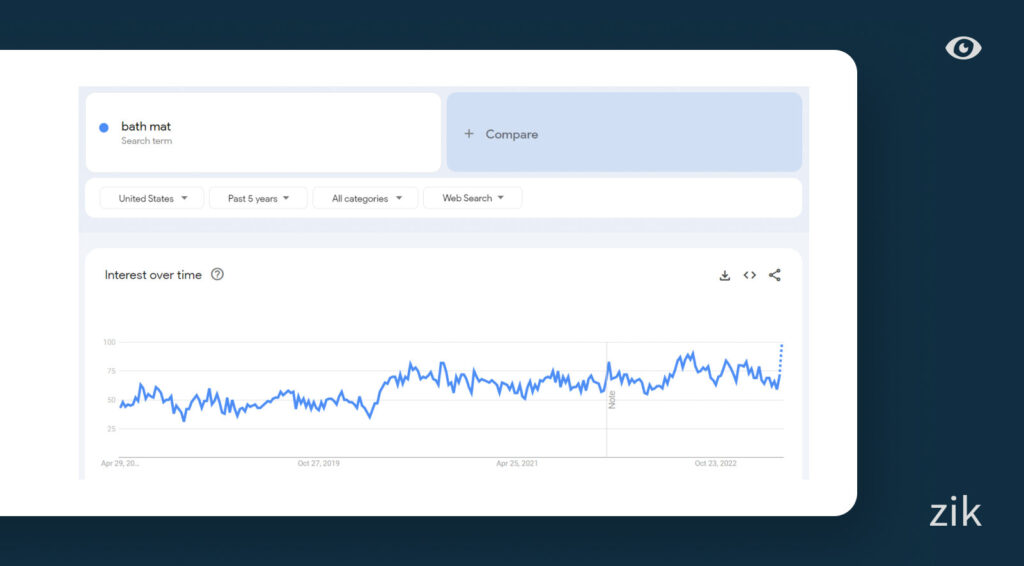This screenshot has height=566, width=1024.
Task: Click the Interest over time heading
Action: (x=153, y=275)
